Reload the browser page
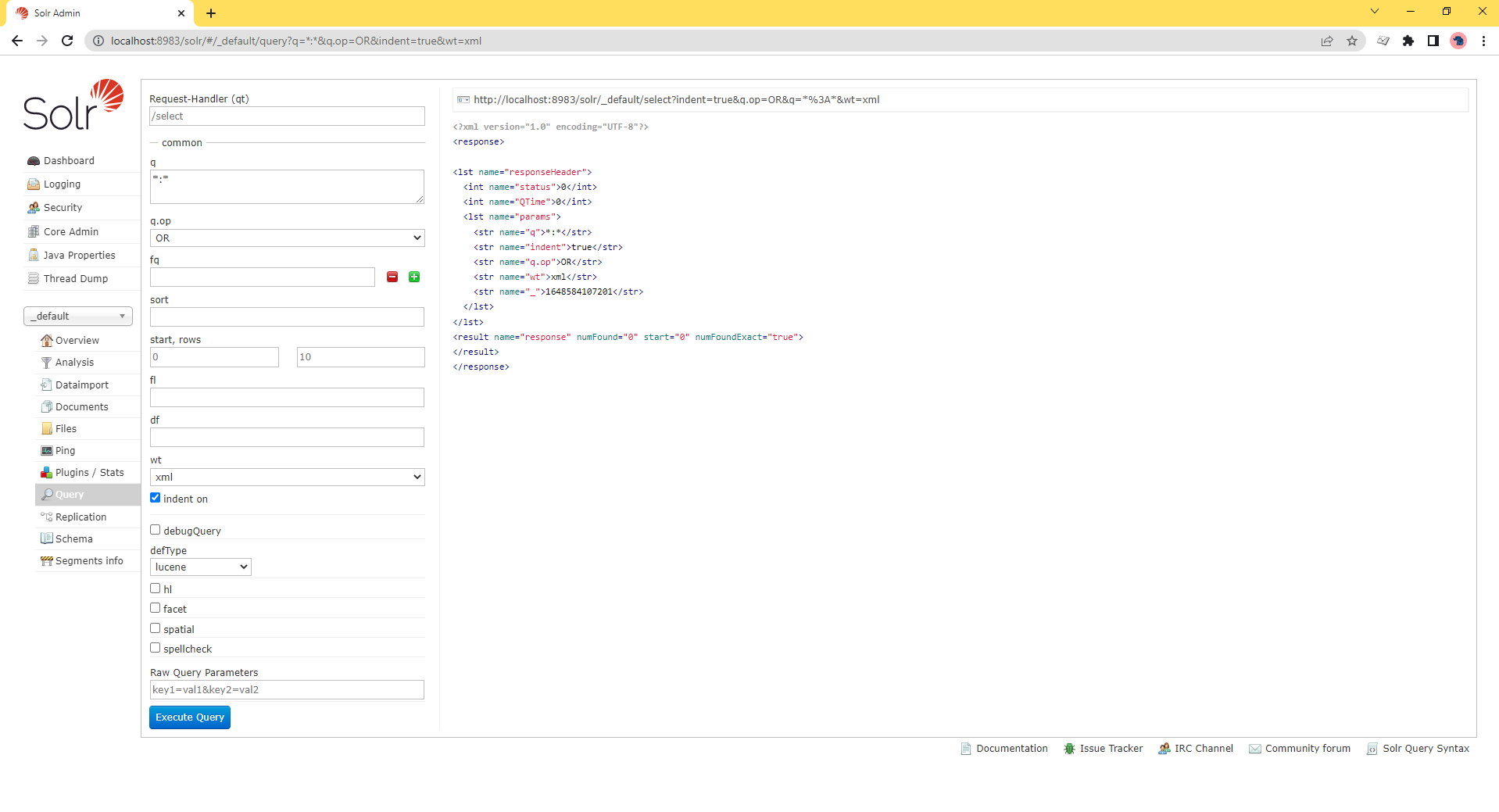 coord(67,41)
